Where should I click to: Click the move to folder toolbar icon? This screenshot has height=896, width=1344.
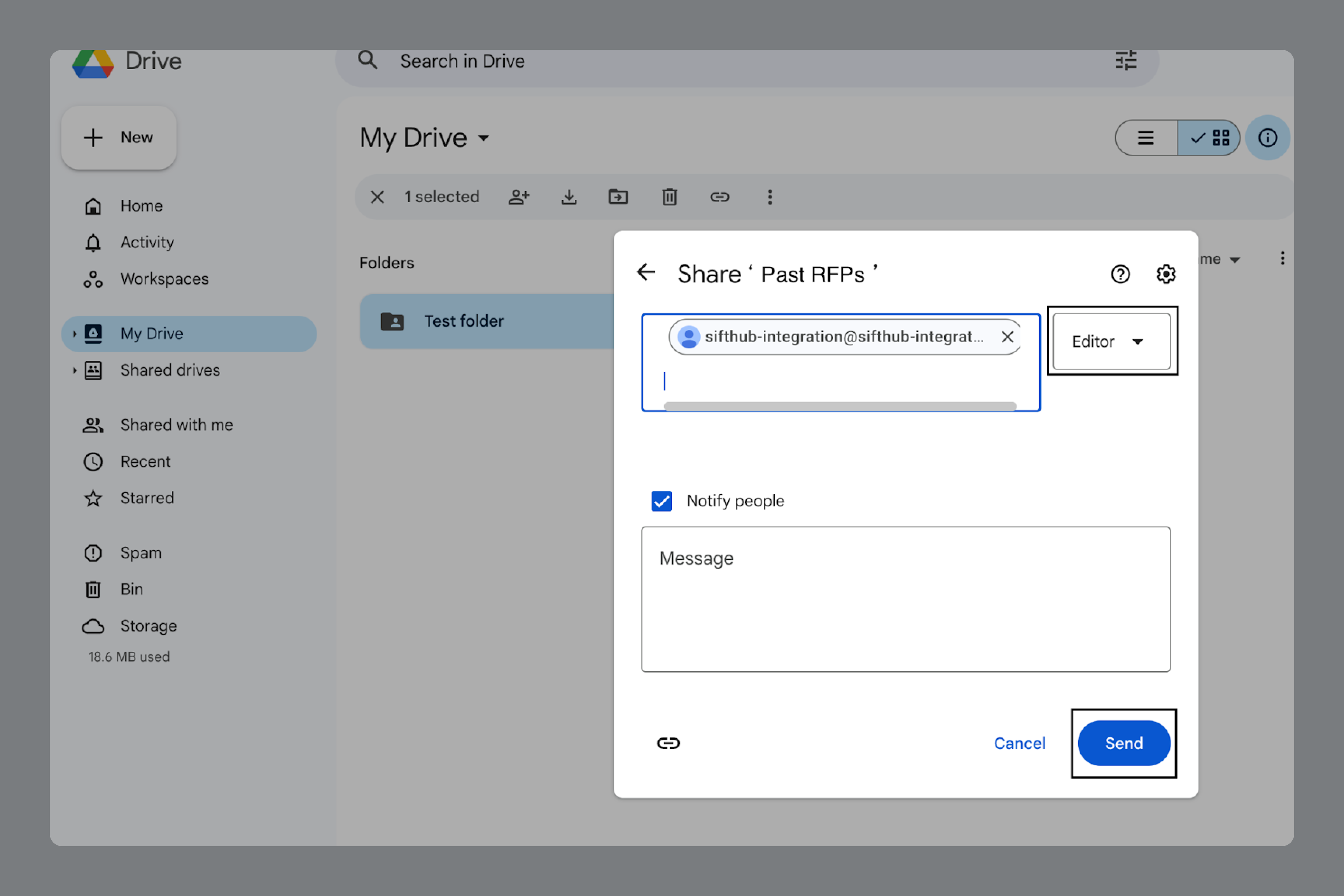618,197
